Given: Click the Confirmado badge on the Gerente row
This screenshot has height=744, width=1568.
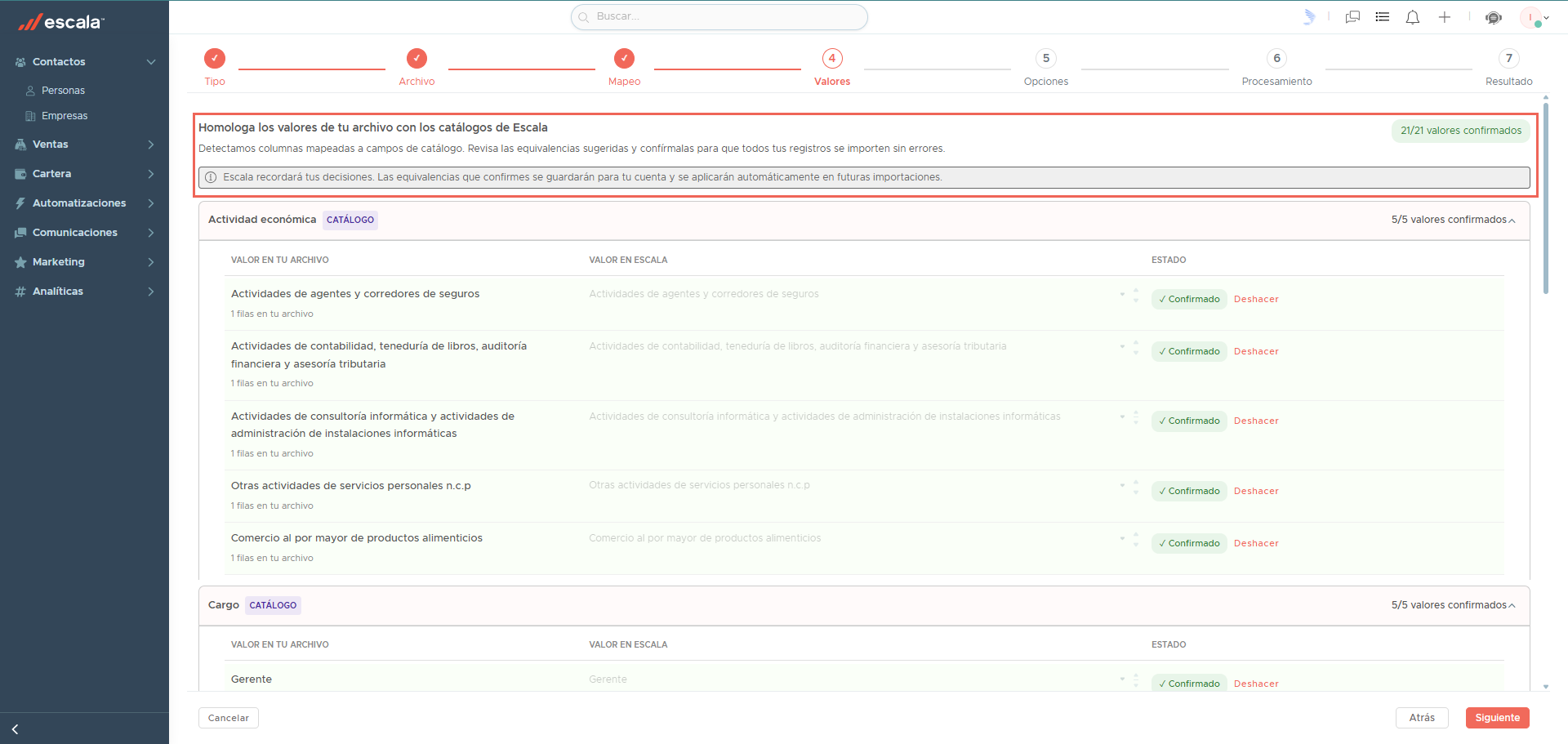Looking at the screenshot, I should click(1189, 684).
